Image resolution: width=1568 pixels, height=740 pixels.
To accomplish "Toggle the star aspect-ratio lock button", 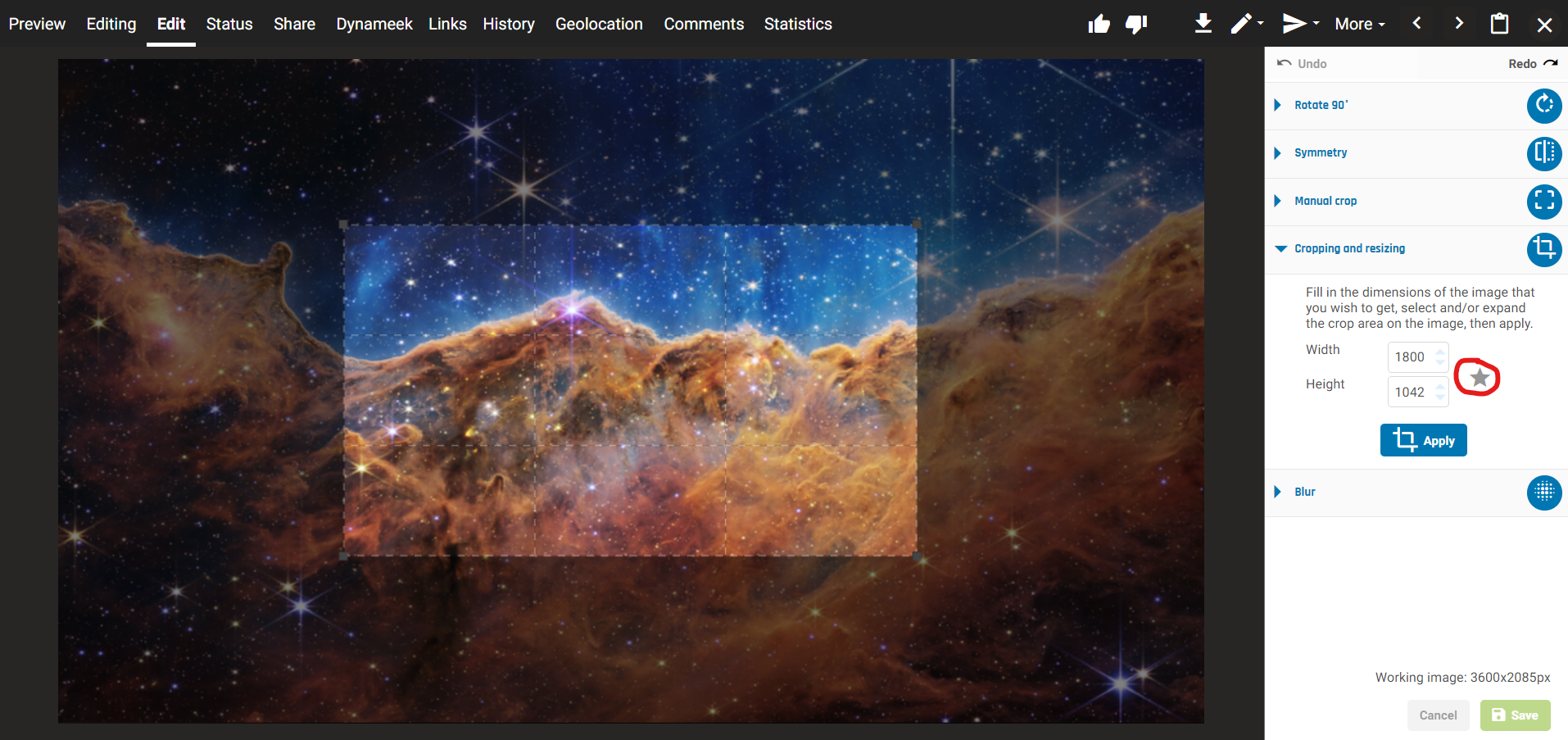I will pyautogui.click(x=1479, y=378).
